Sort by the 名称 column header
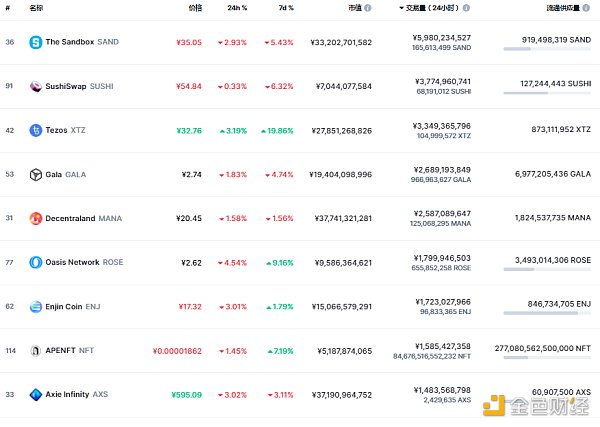The image size is (600, 427). click(x=36, y=8)
